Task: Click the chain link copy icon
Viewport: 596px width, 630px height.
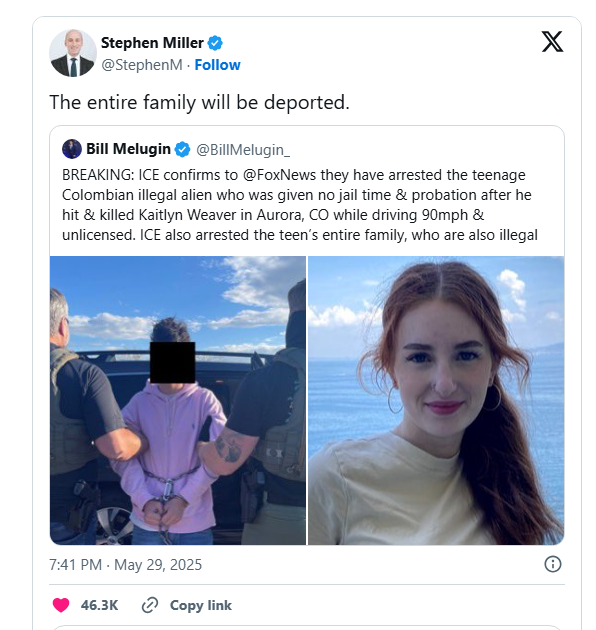Action: click(x=150, y=605)
